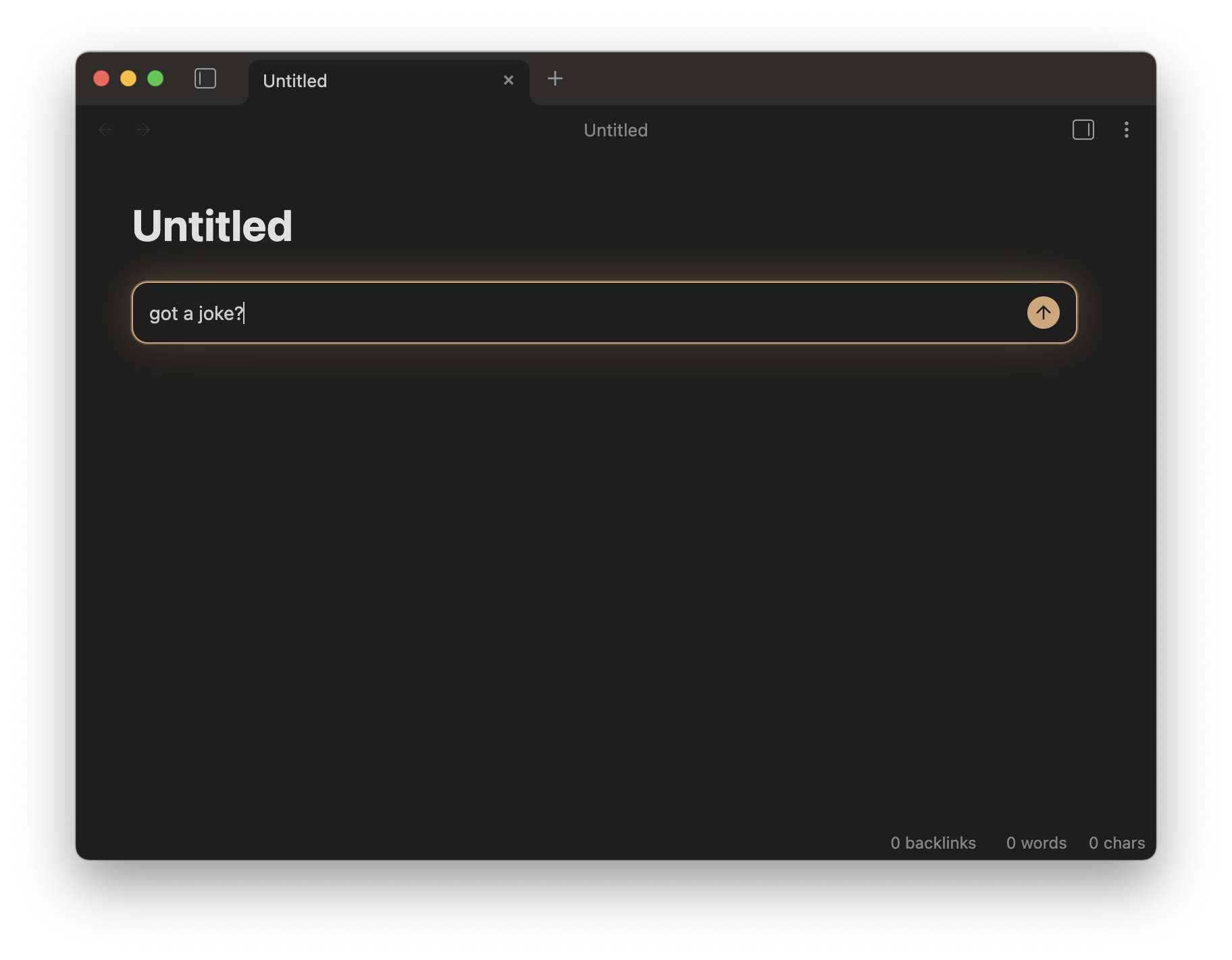Image resolution: width=1232 pixels, height=960 pixels.
Task: Send the prompt with the up-arrow button
Action: 1043,313
